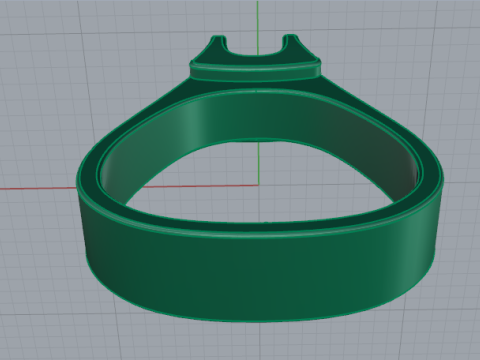Click the ring's forked prong setting on top
This screenshot has height=360, width=480.
255,58
